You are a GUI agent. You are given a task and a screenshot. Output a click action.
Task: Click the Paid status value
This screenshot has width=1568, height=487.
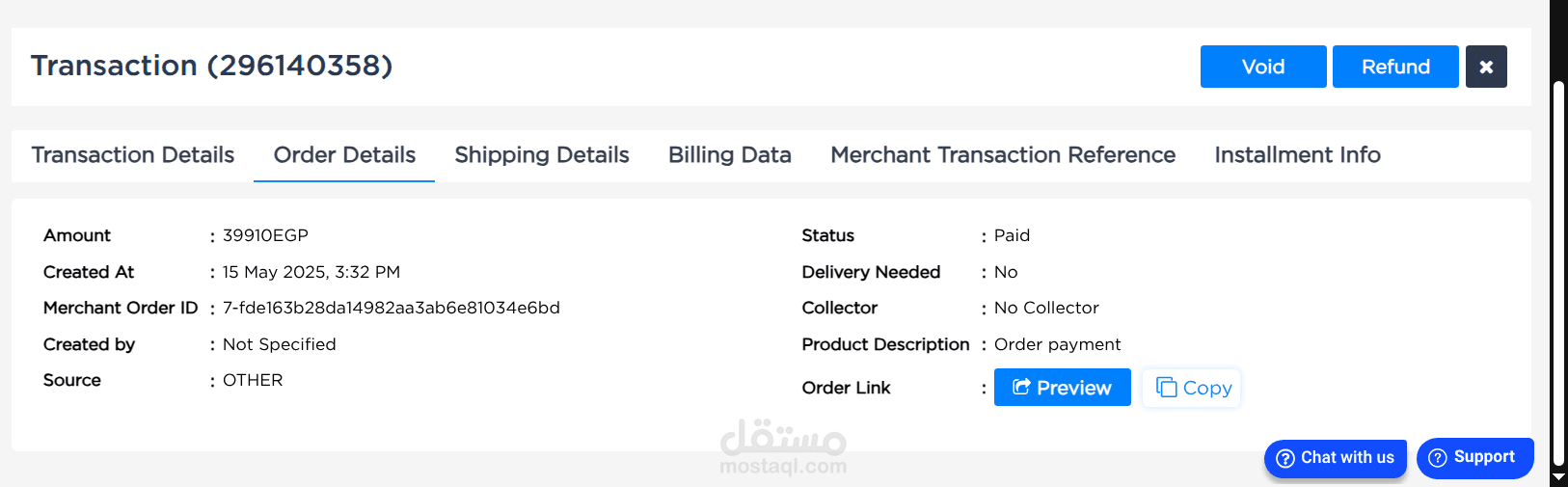tap(1012, 235)
